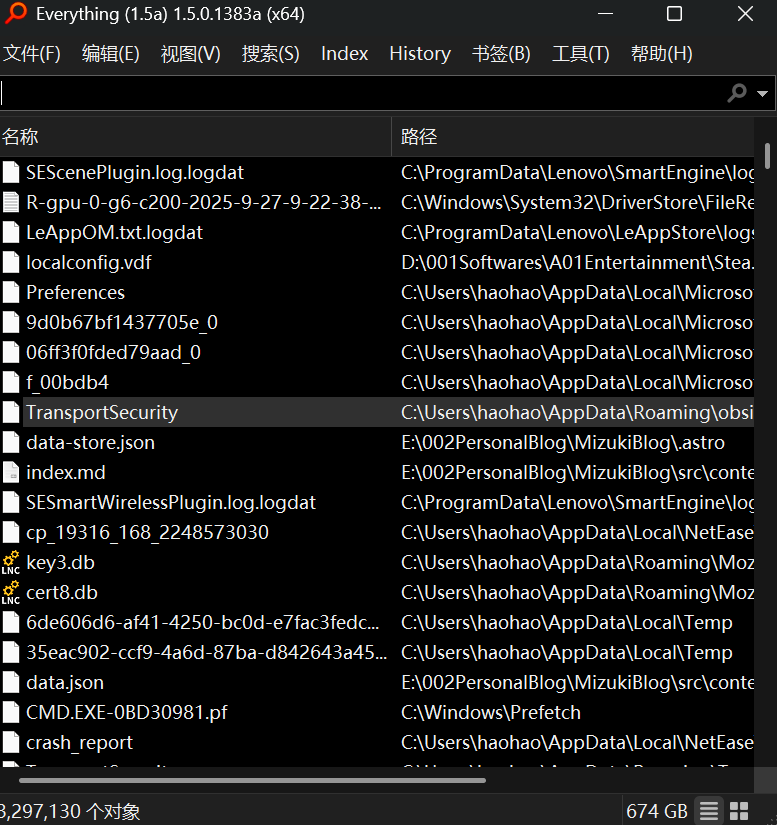Open the 编辑(E) menu
Viewport: 777px width, 825px height.
click(110, 54)
